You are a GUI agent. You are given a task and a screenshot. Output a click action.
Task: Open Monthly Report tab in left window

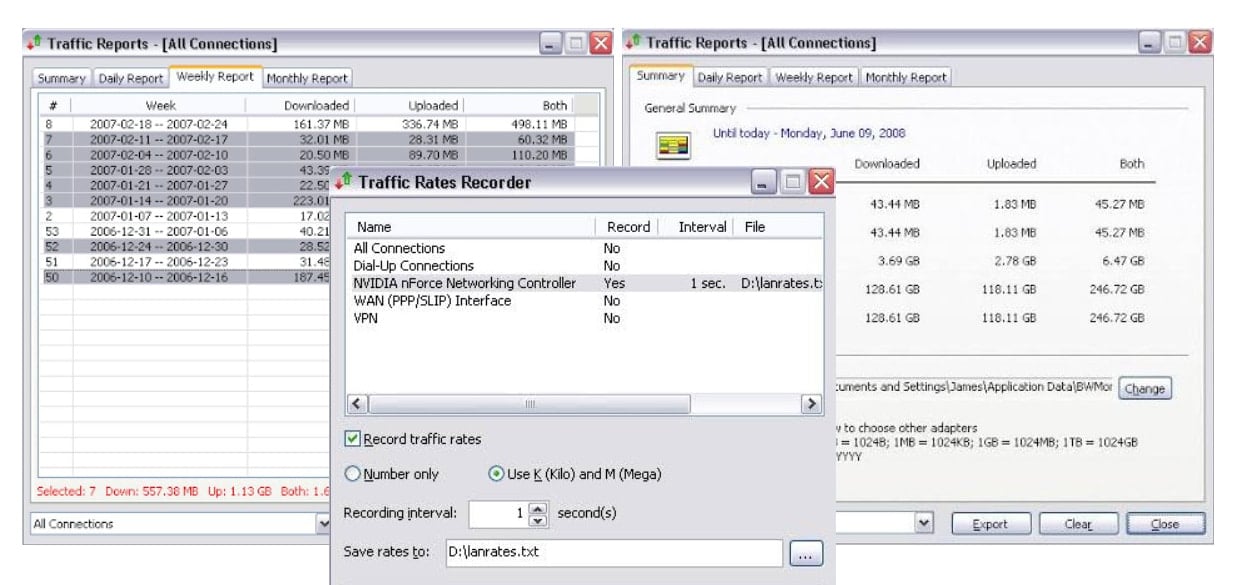[x=307, y=78]
